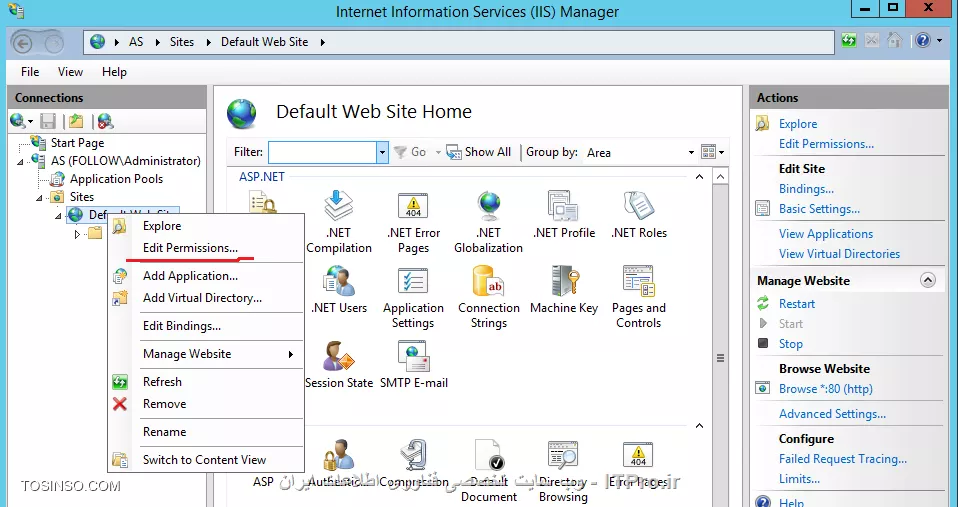Open the Help question-mark icon in address bar
The height and width of the screenshot is (507, 958).
(x=923, y=41)
